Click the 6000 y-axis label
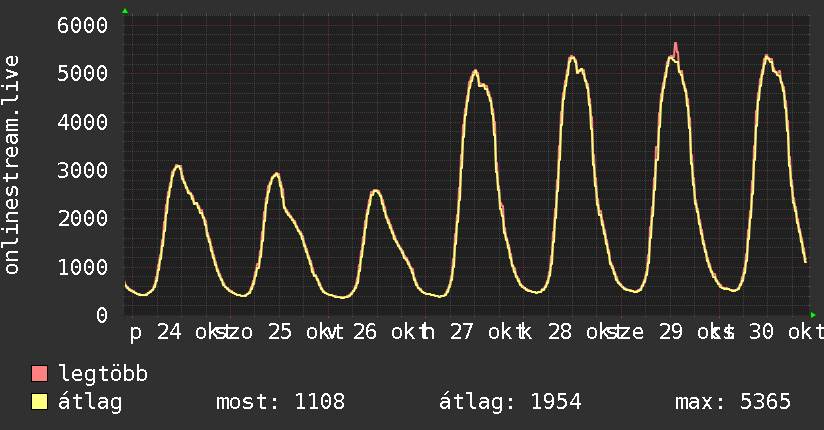 [x=83, y=25]
